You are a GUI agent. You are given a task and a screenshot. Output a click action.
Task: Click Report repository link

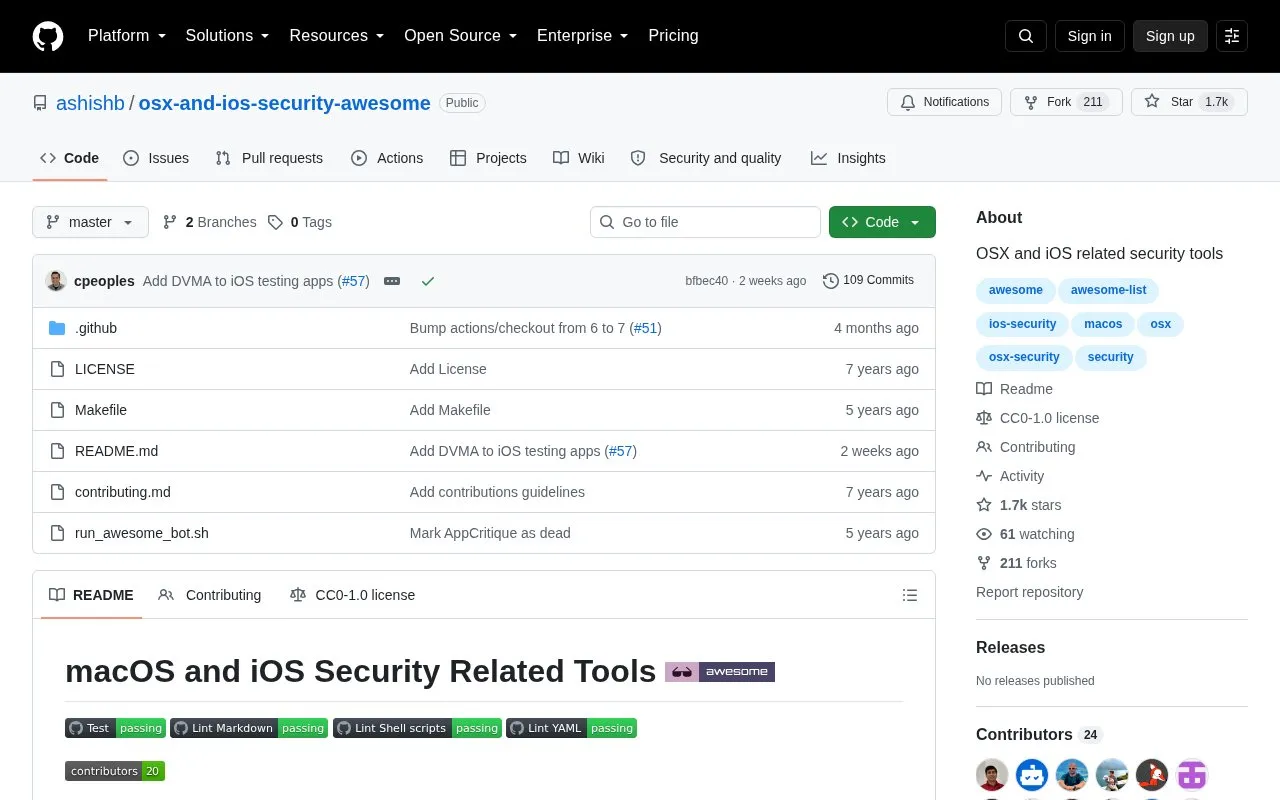[x=1029, y=592]
